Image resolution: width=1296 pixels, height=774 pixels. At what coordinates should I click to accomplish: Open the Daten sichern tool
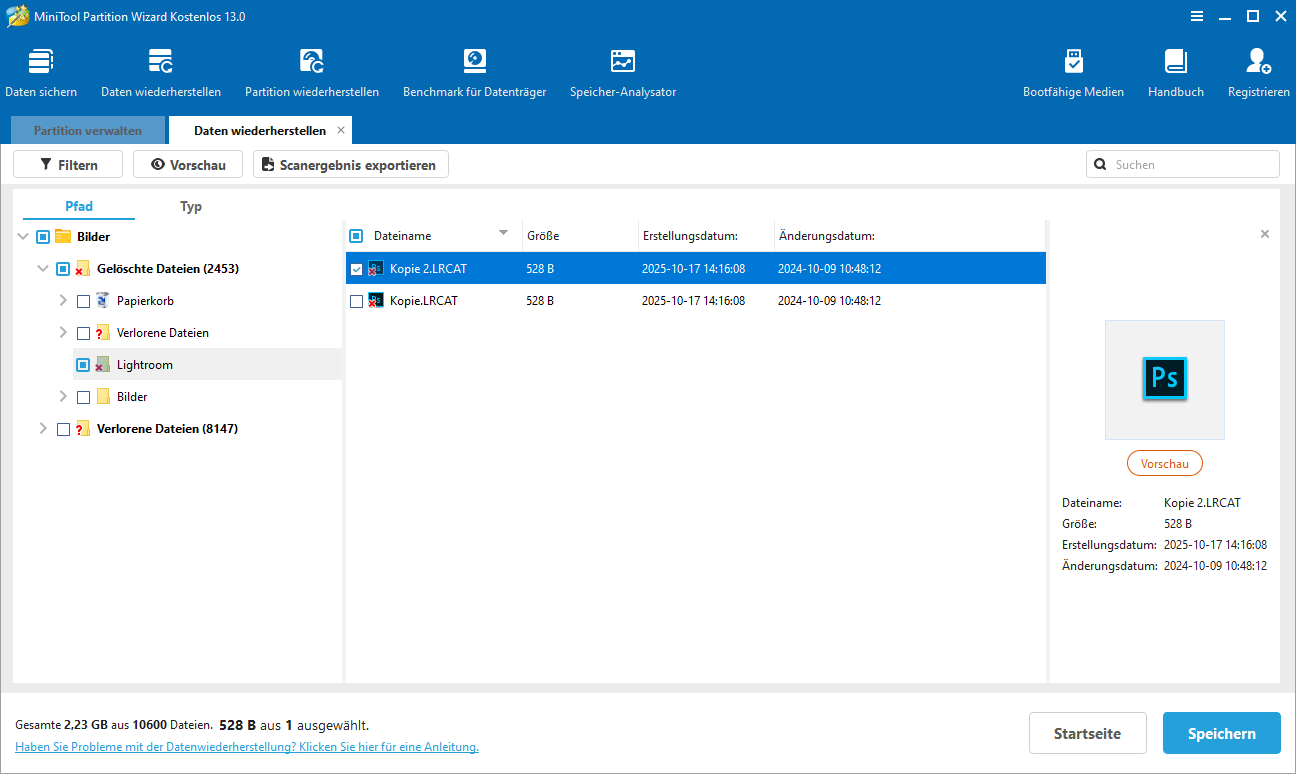(41, 73)
